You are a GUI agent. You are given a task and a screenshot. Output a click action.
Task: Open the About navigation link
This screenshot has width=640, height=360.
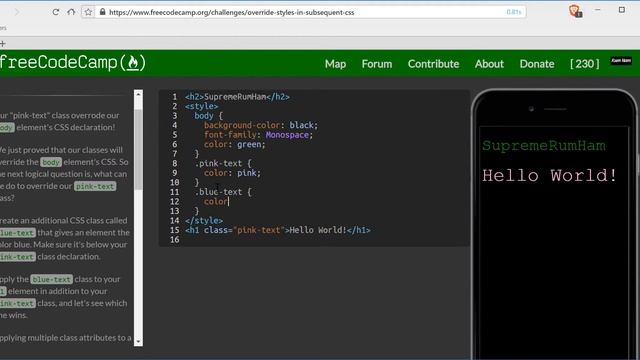tap(489, 64)
